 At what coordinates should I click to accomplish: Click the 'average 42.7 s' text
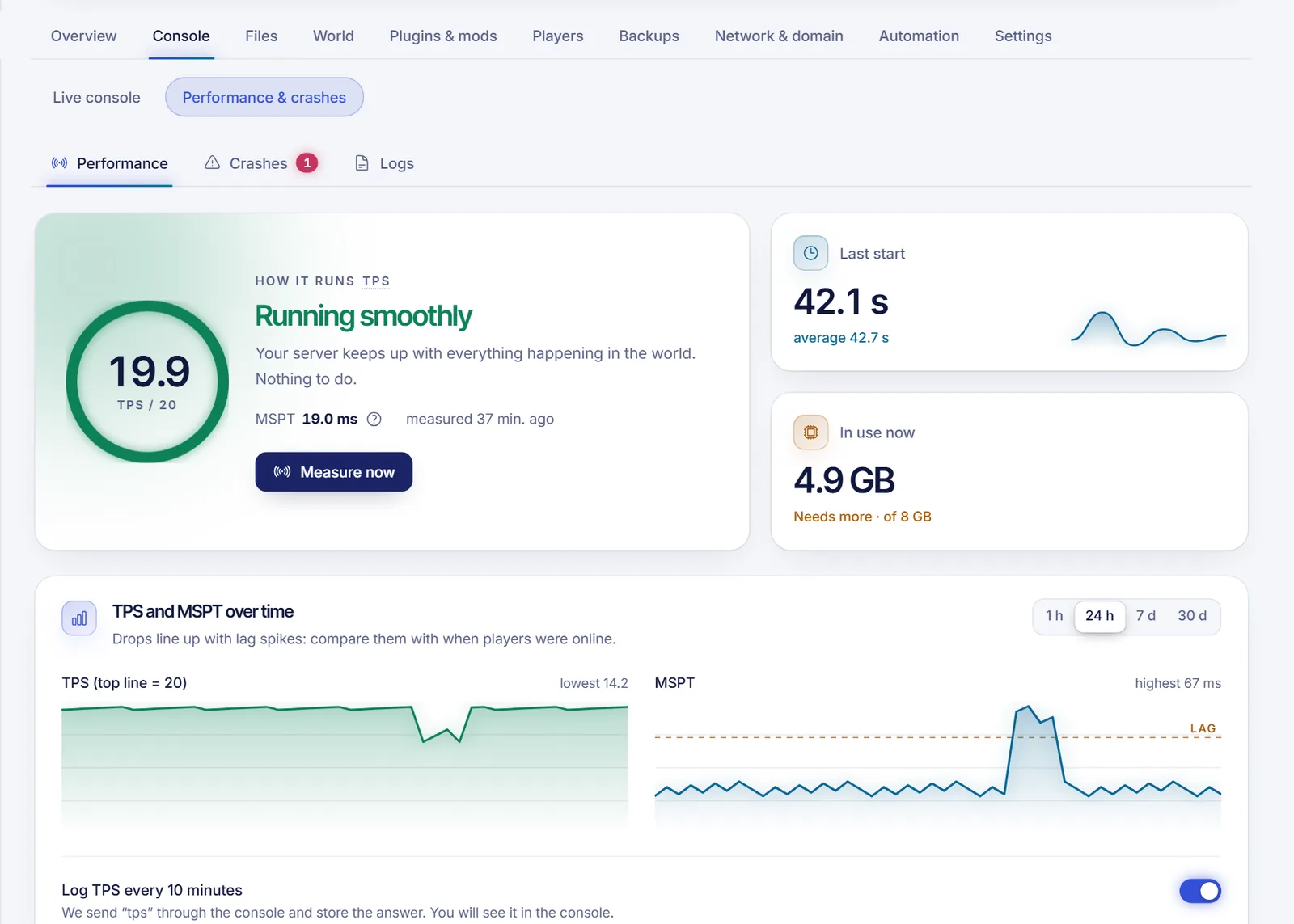pyautogui.click(x=841, y=338)
